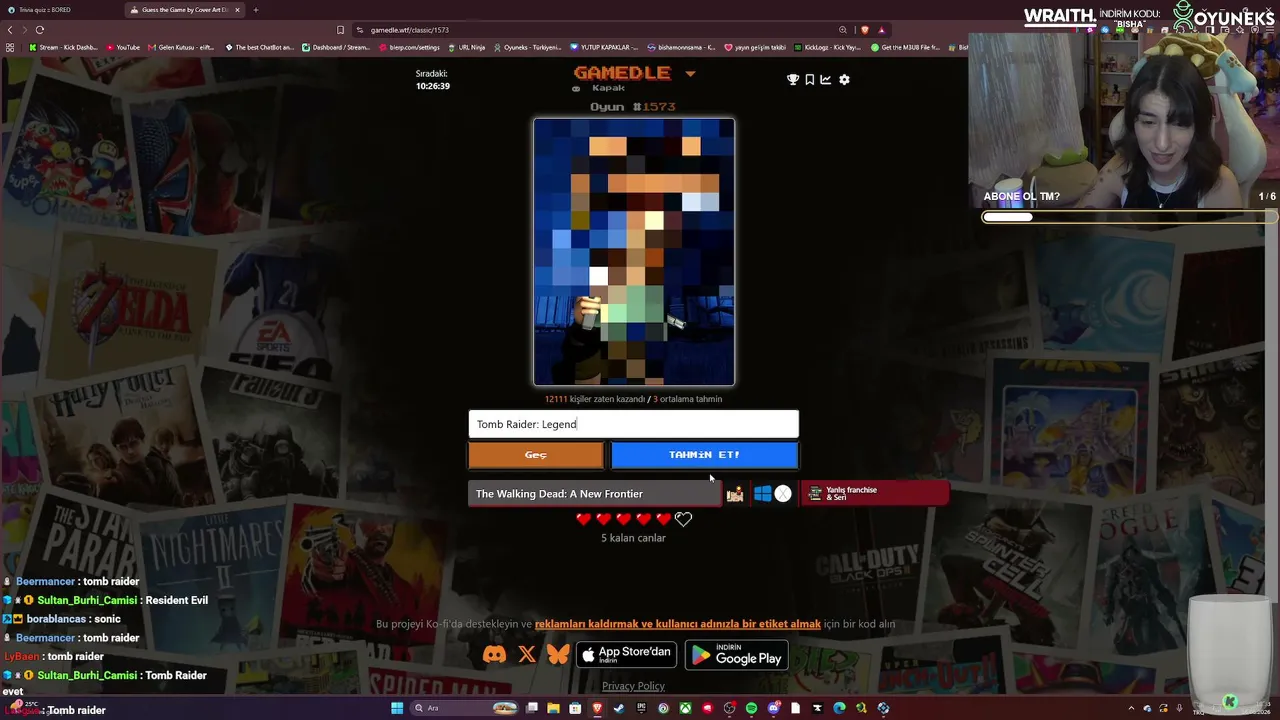Go back in the browser
The height and width of the screenshot is (720, 1280).
coord(10,30)
